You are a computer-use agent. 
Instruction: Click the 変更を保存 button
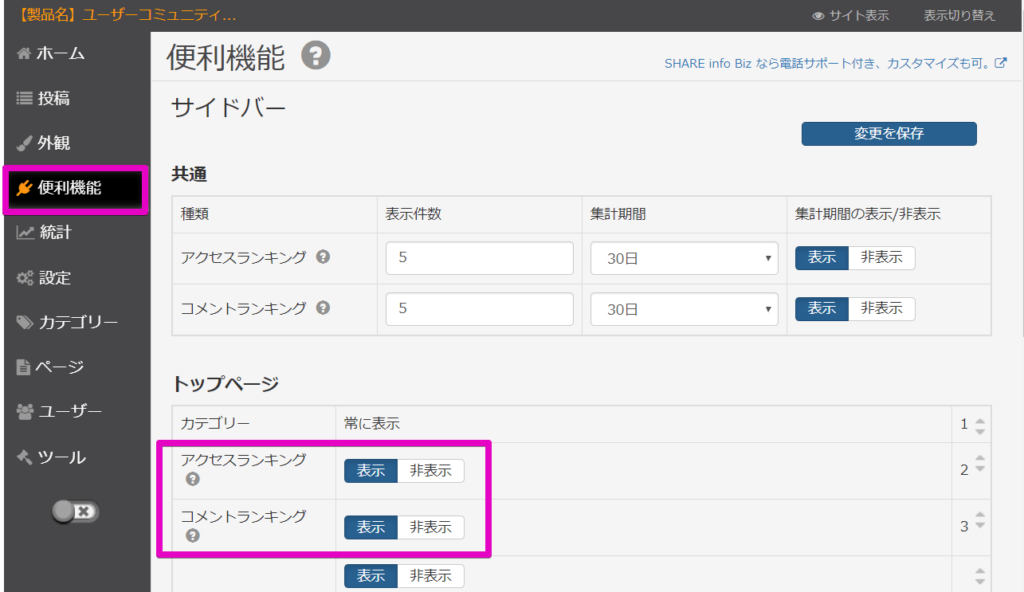click(x=889, y=133)
